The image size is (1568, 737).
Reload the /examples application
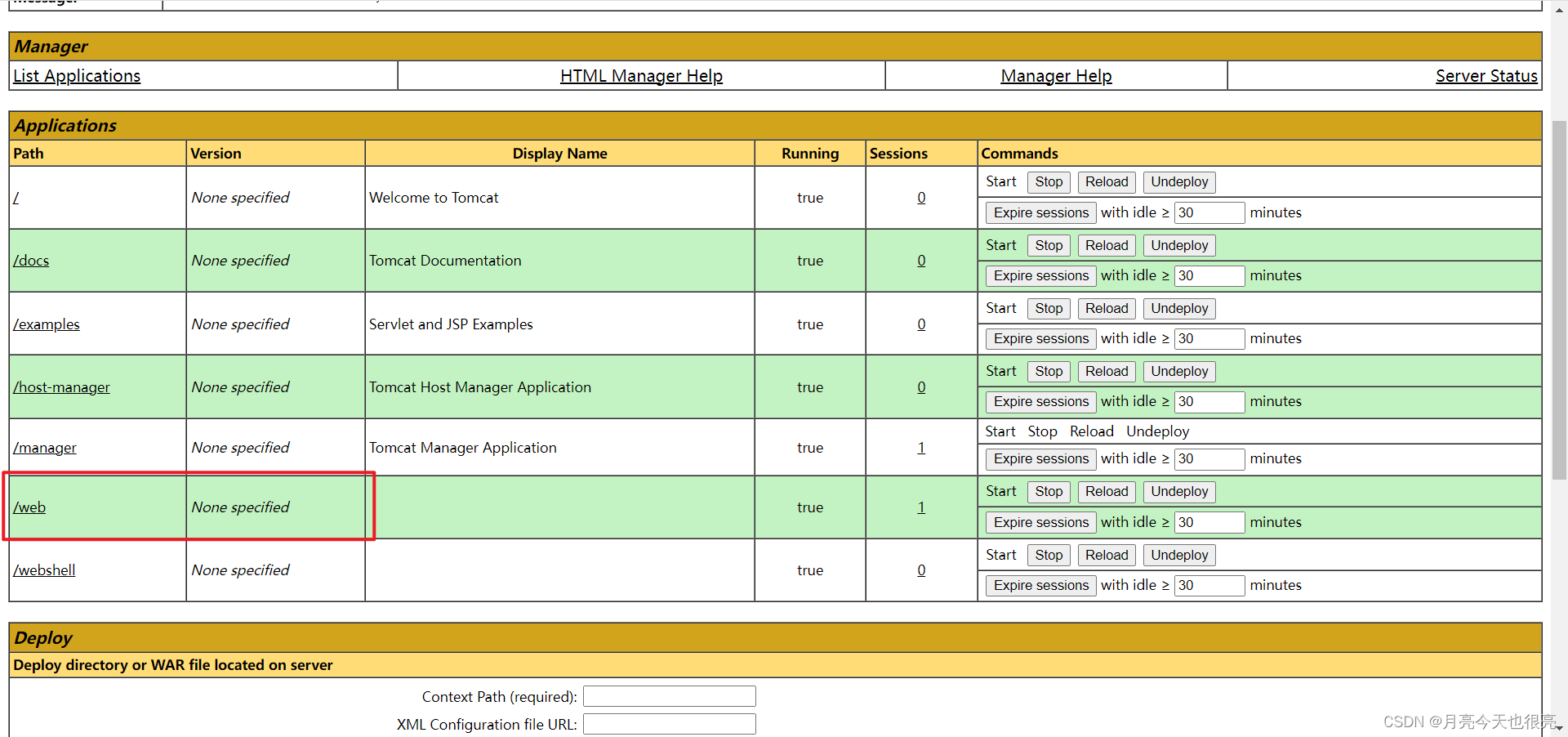click(1107, 309)
